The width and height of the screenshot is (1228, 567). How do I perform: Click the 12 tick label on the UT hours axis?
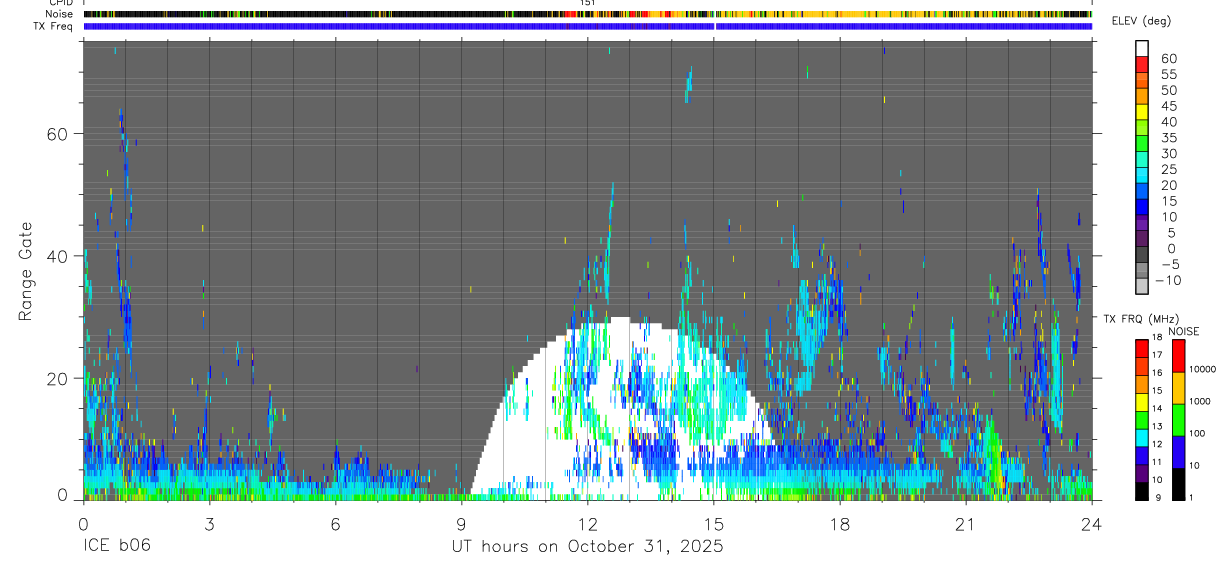[x=588, y=524]
